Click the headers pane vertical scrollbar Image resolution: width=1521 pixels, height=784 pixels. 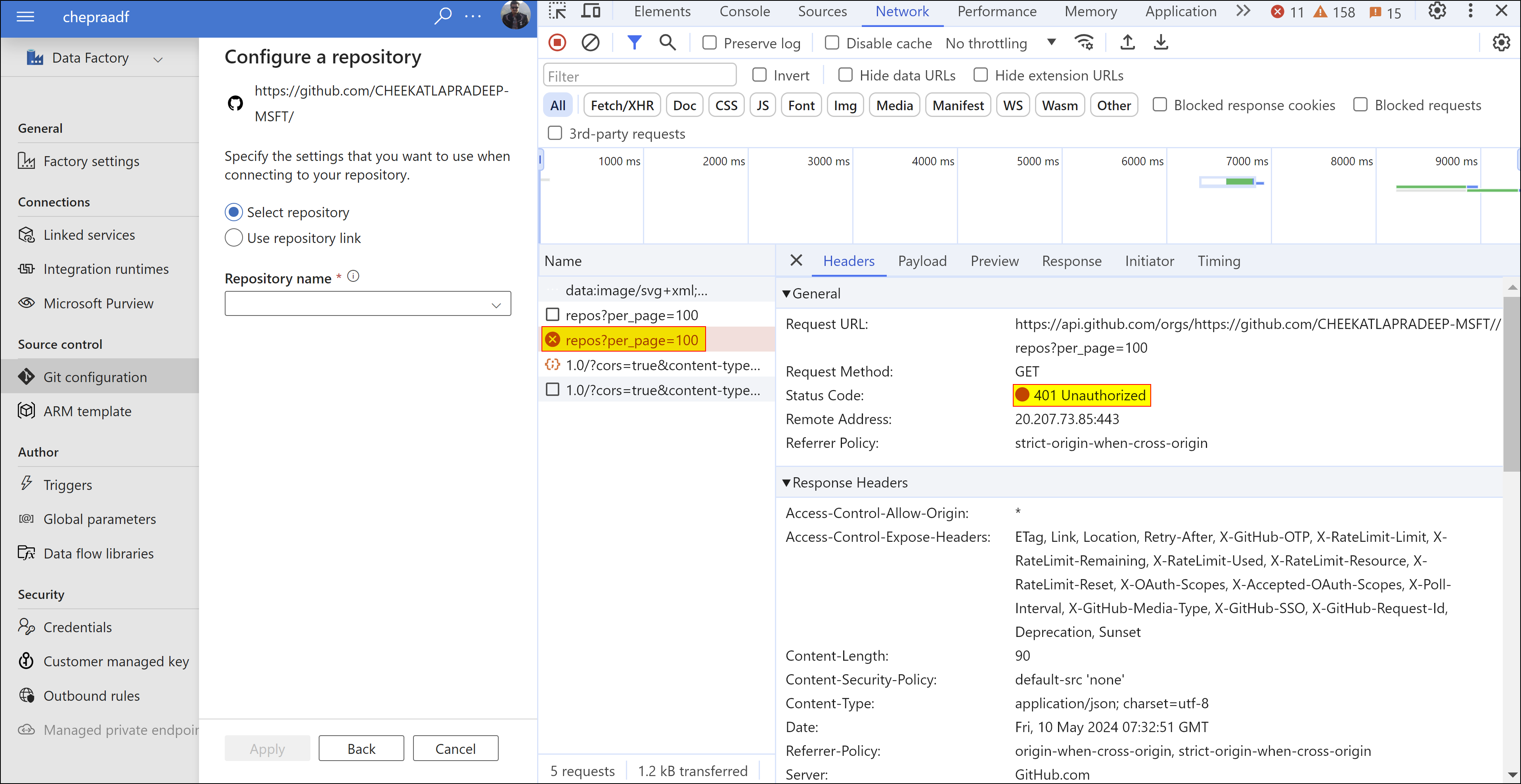tap(1511, 384)
